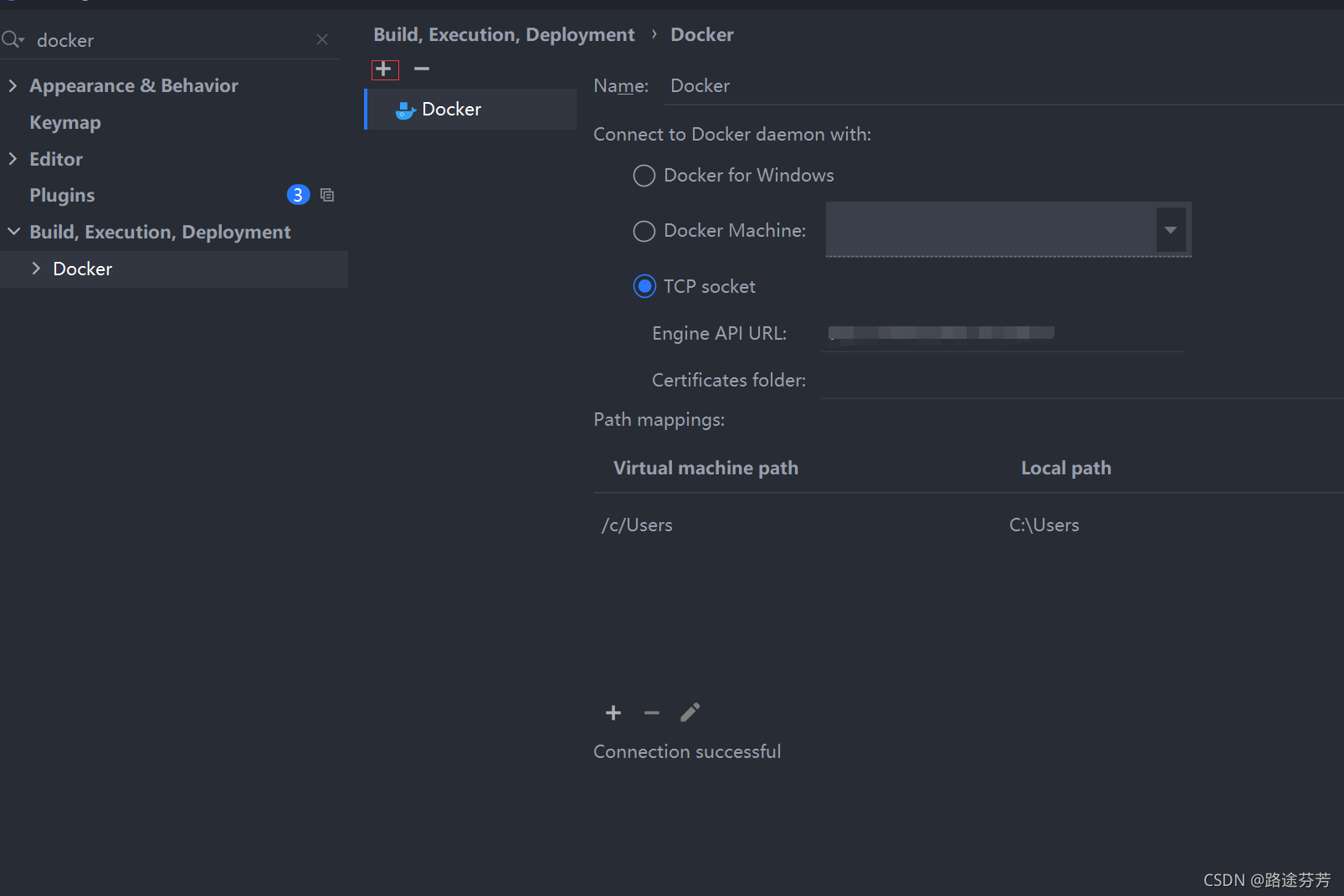Select the /c/Users virtual path cell
Screen dimensions: 1344x896
(x=637, y=525)
